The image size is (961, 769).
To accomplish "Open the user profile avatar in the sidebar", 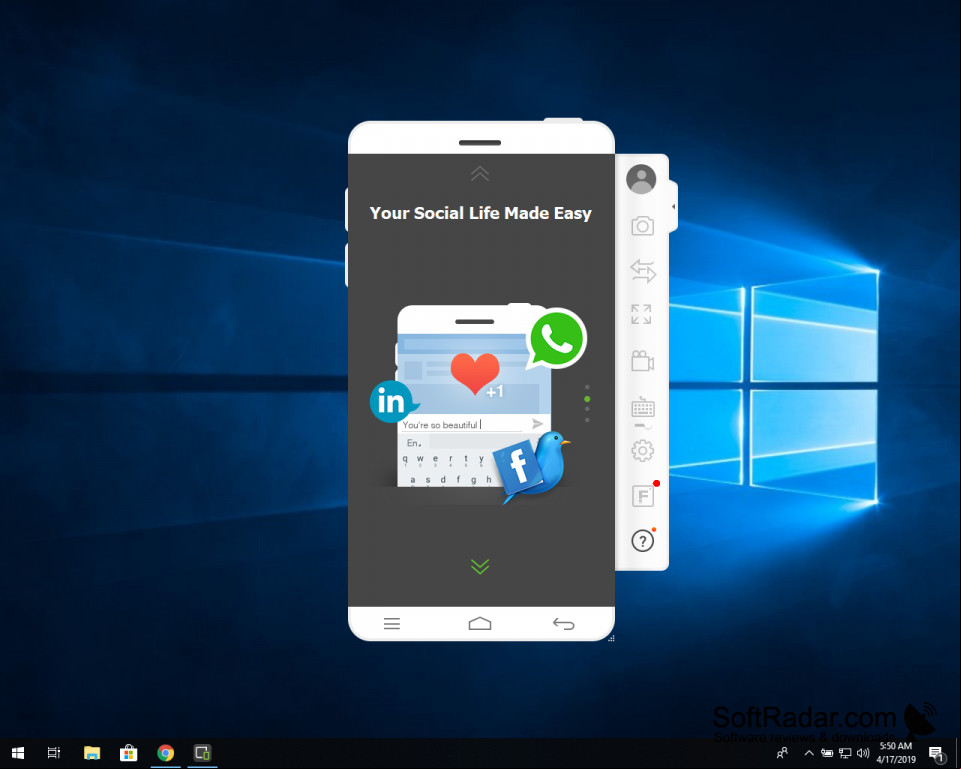I will (641, 179).
